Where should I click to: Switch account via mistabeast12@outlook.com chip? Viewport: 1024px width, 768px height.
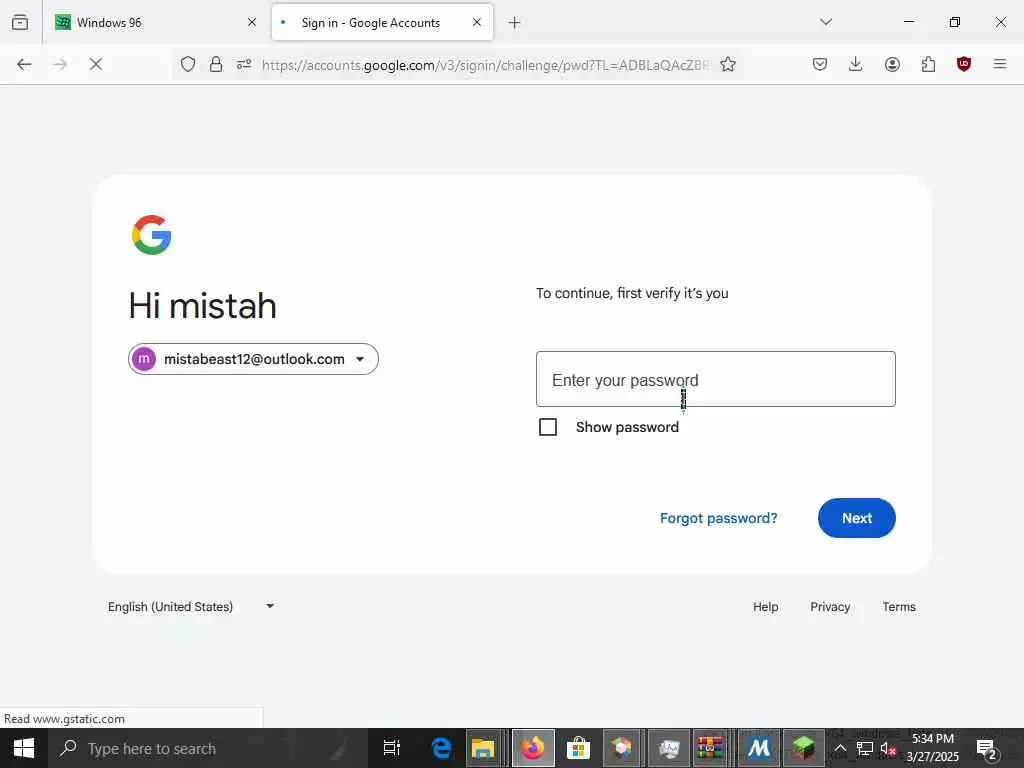[253, 359]
